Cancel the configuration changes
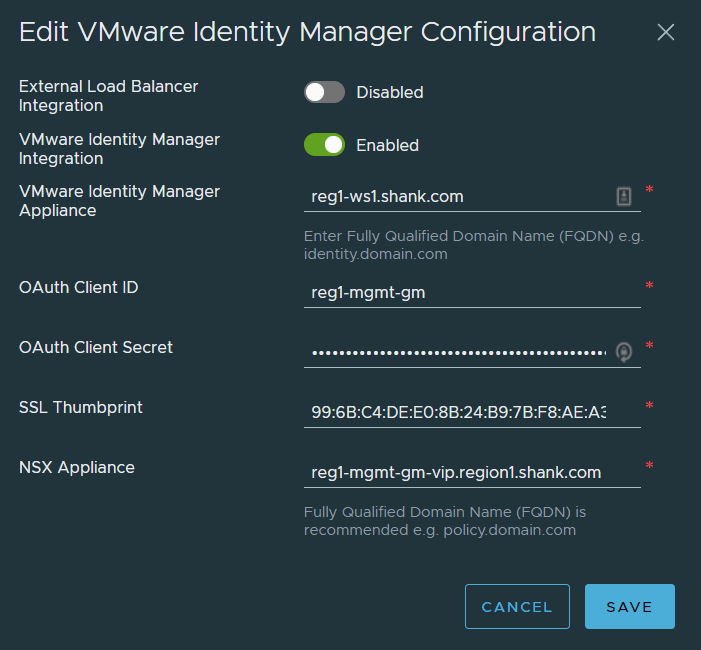The image size is (701, 650). click(x=517, y=607)
